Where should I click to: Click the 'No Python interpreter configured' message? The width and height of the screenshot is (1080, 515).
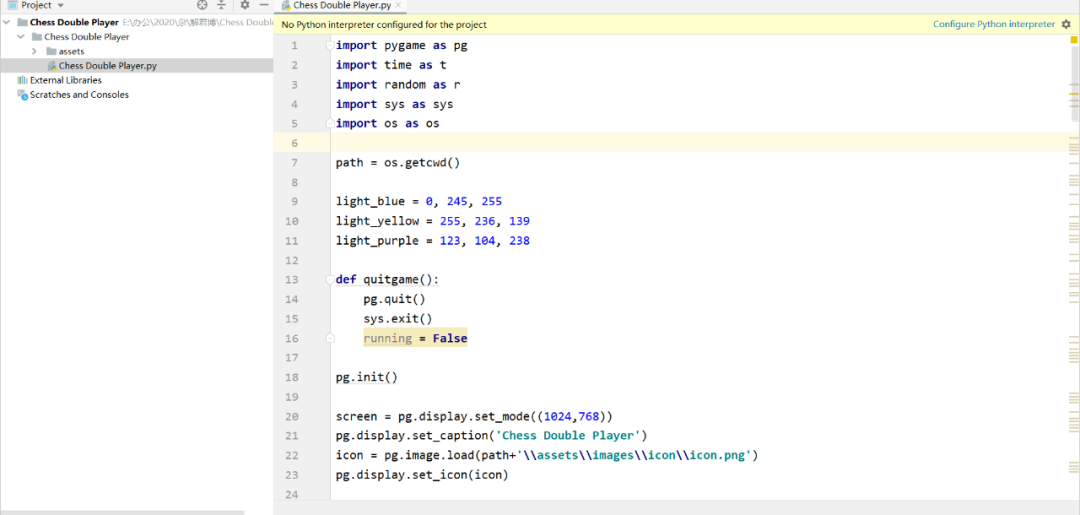[x=384, y=24]
